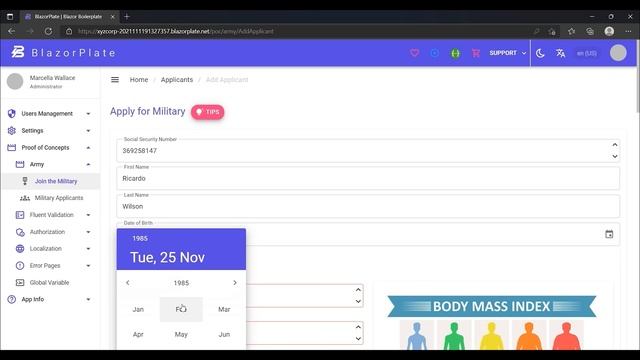
Task: Expand Users Management menu
Action: click(x=88, y=114)
